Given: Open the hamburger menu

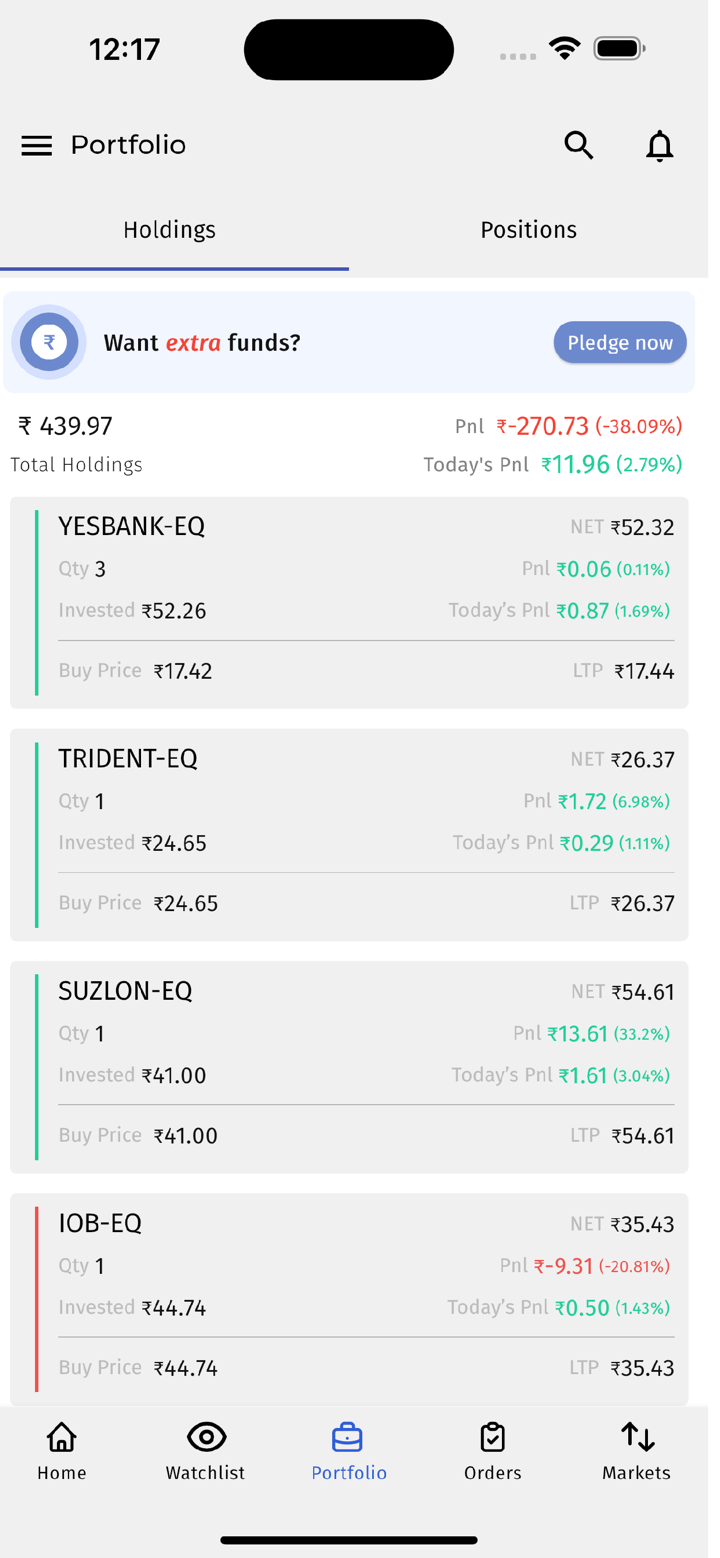Looking at the screenshot, I should [x=37, y=146].
